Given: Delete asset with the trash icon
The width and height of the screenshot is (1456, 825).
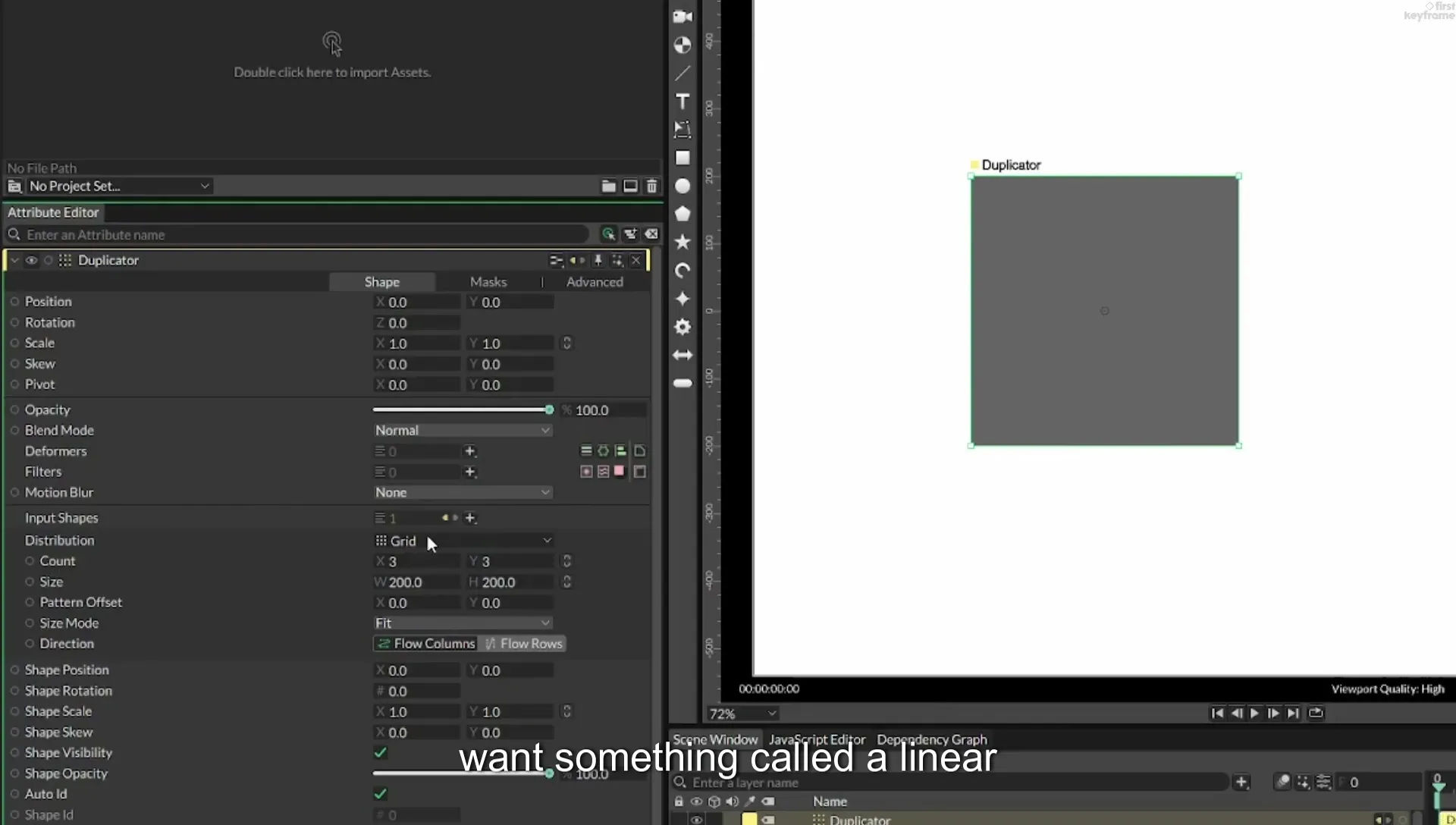Looking at the screenshot, I should tap(651, 186).
